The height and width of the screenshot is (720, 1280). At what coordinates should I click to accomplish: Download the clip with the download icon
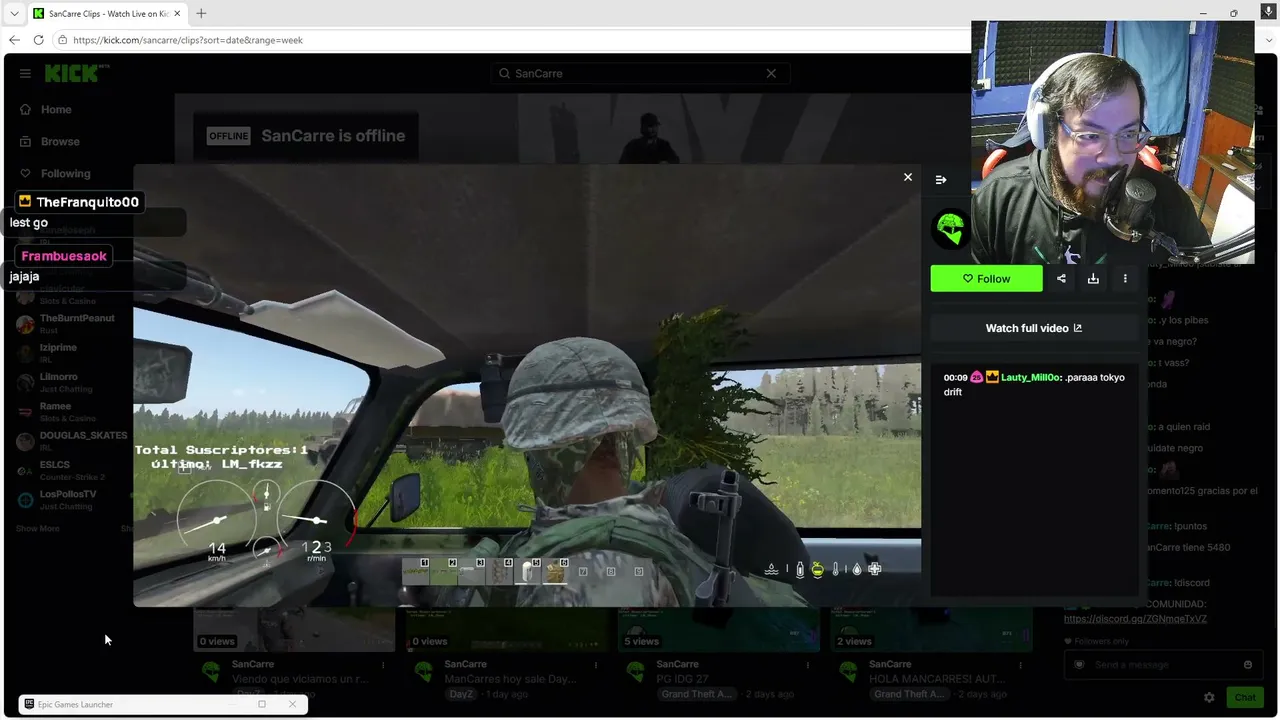pyautogui.click(x=1093, y=279)
